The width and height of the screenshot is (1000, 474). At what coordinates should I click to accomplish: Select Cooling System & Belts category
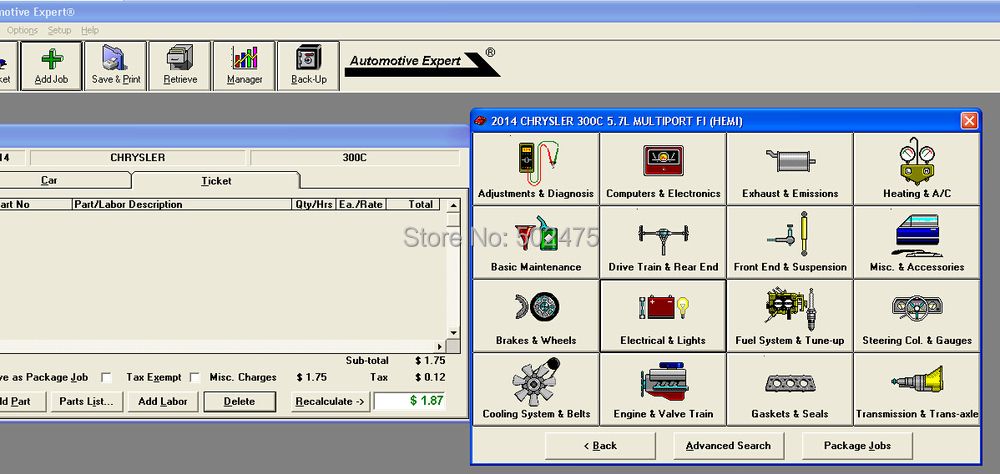click(536, 389)
